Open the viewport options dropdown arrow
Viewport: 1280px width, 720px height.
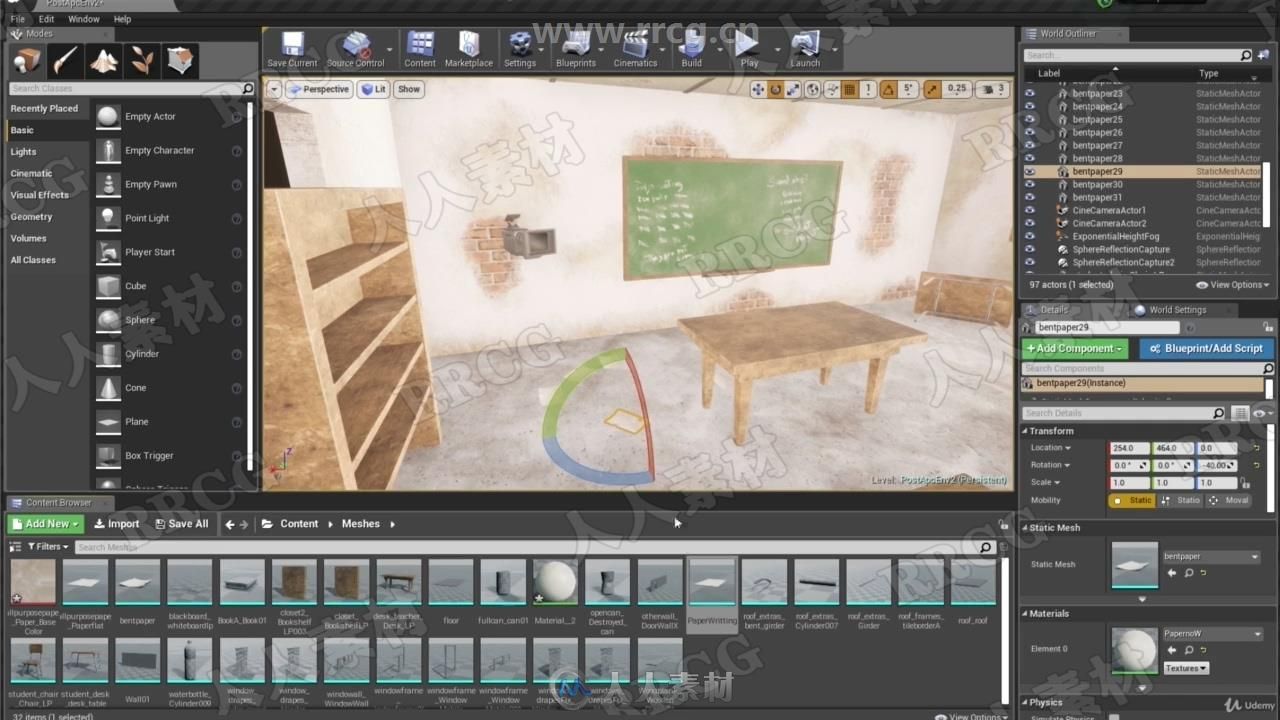click(274, 89)
